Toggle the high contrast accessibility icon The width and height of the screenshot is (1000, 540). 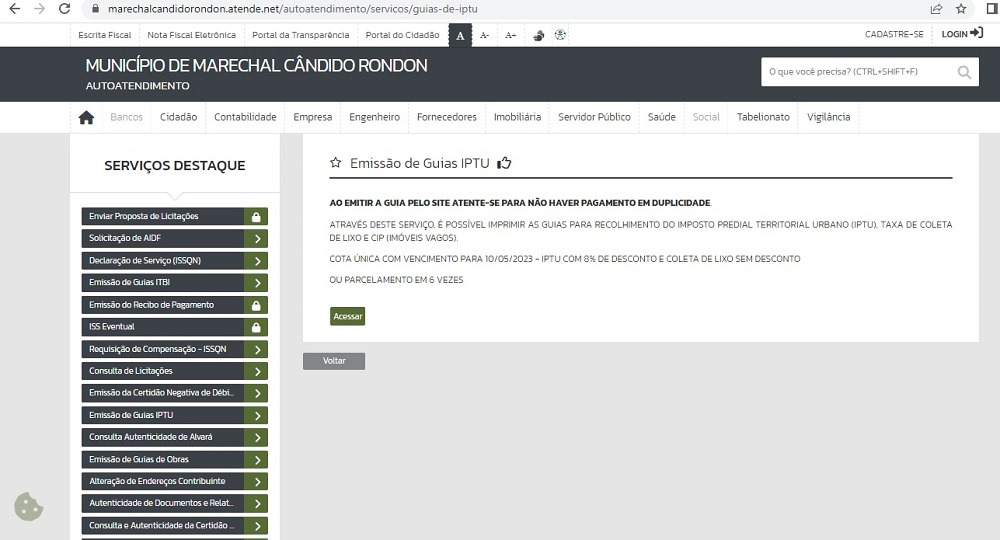click(x=560, y=35)
